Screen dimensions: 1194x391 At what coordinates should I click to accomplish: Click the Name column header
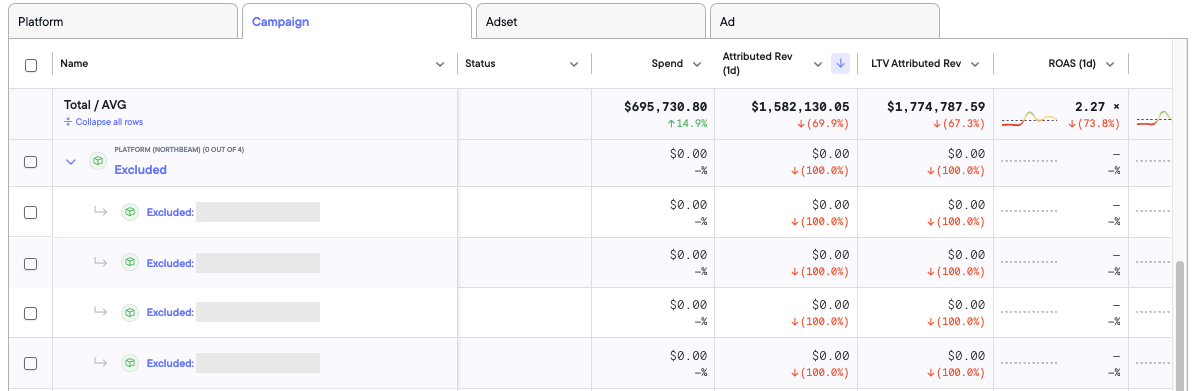[74, 64]
